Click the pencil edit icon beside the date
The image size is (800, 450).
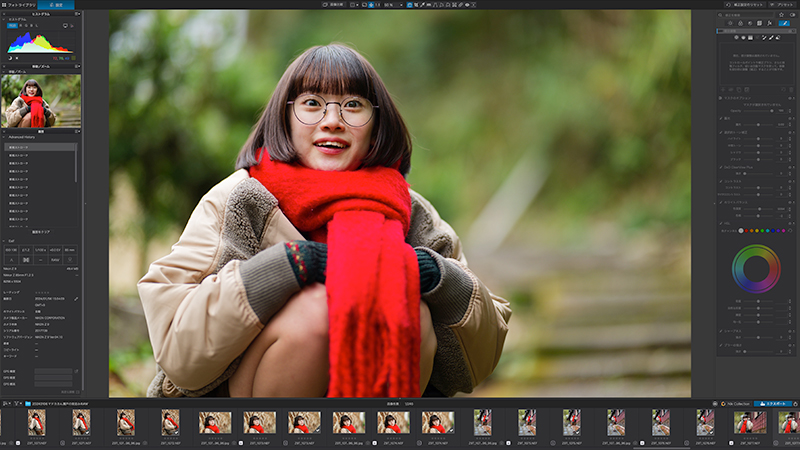pyautogui.click(x=76, y=298)
